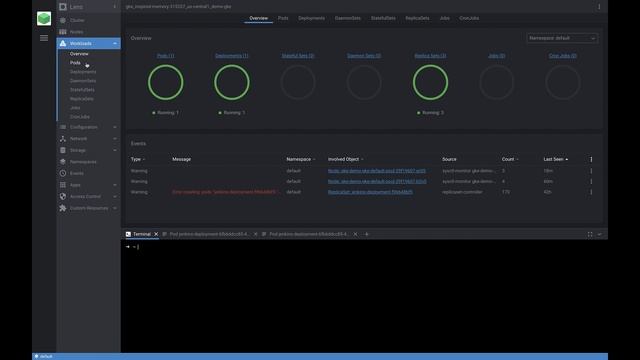Open the Nodes page from sidebar
The image size is (640, 360).
click(76, 32)
